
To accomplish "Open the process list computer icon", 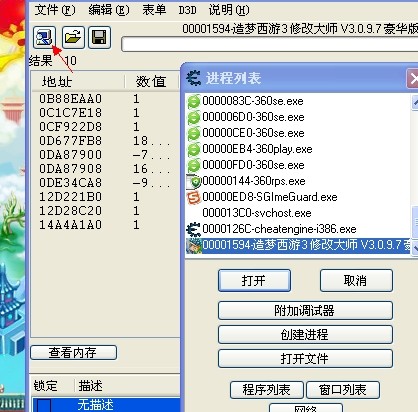I will click(x=44, y=37).
